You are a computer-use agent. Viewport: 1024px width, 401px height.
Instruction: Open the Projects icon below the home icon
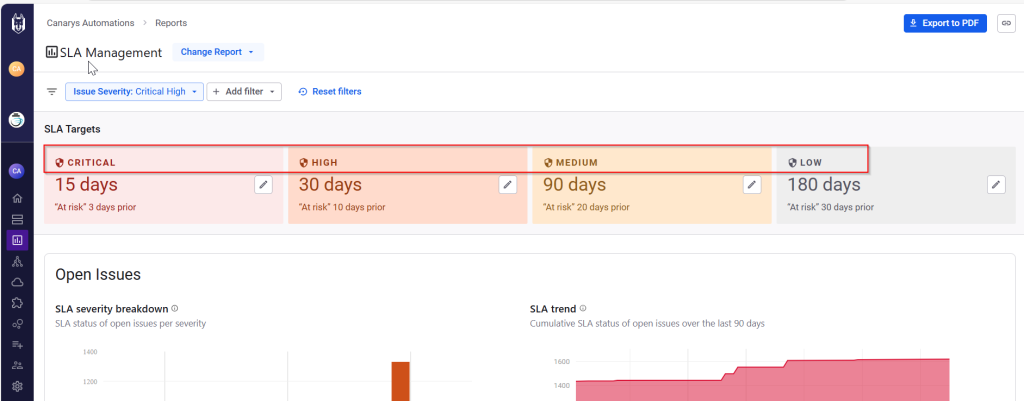pos(17,219)
